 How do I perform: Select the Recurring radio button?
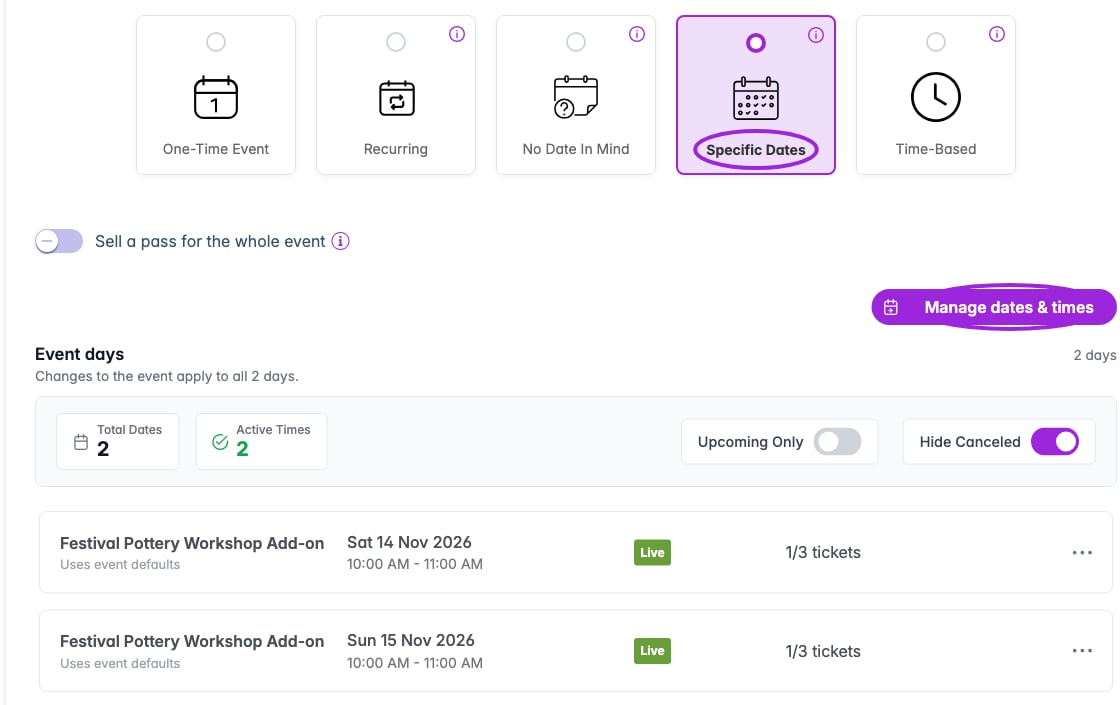click(x=396, y=42)
